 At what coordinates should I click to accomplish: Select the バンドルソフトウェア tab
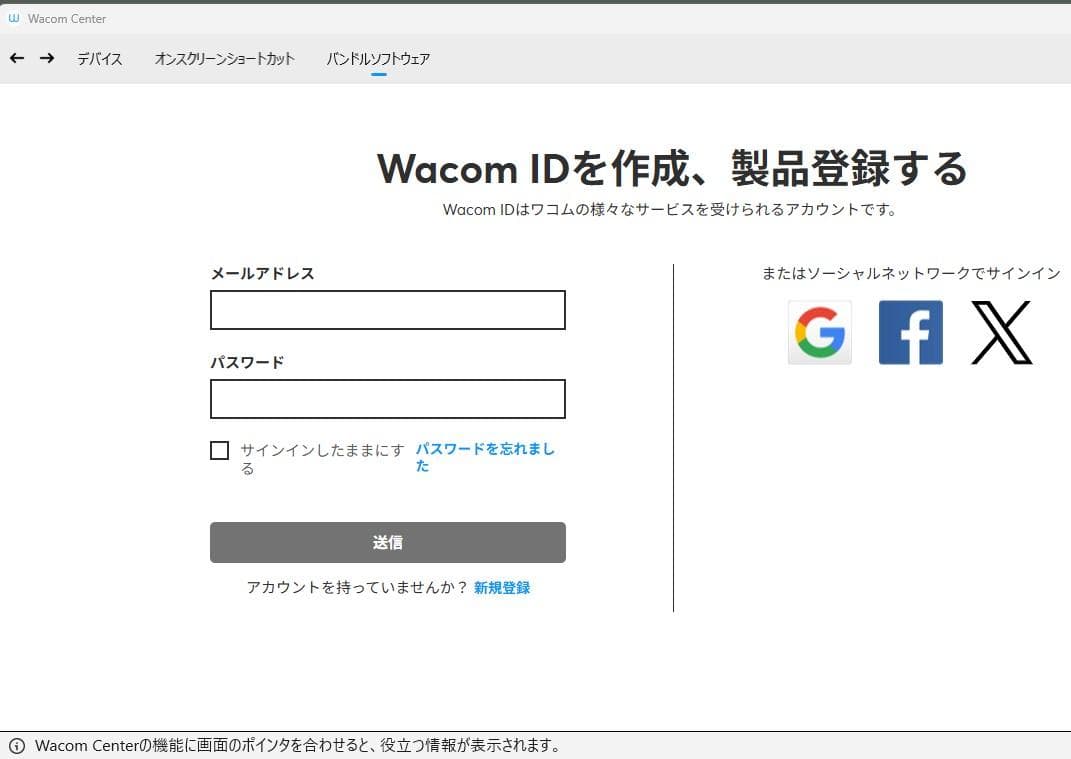click(x=379, y=59)
